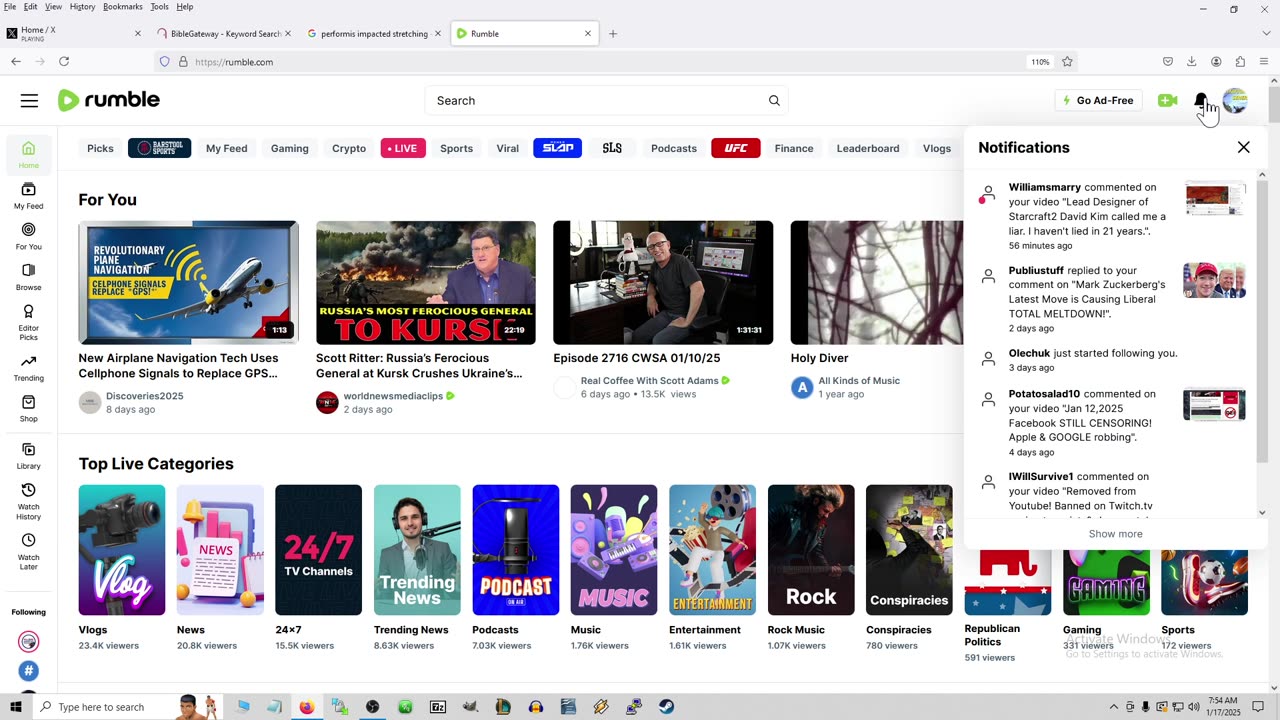
Task: Select the UFC category chip
Action: coord(736,149)
